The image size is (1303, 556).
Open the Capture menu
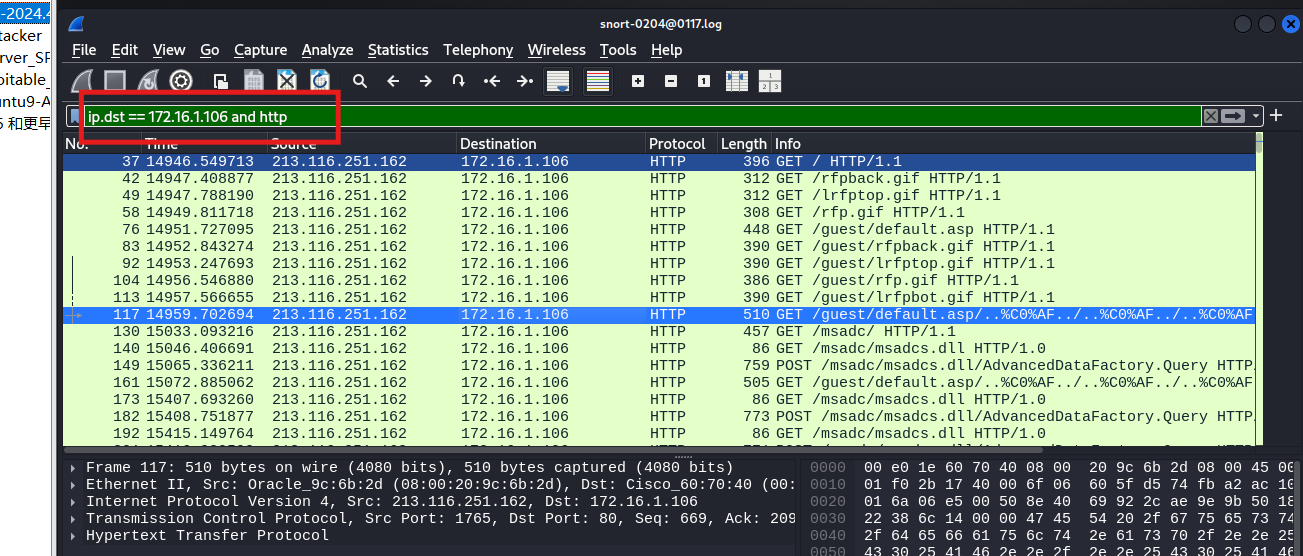pyautogui.click(x=261, y=50)
